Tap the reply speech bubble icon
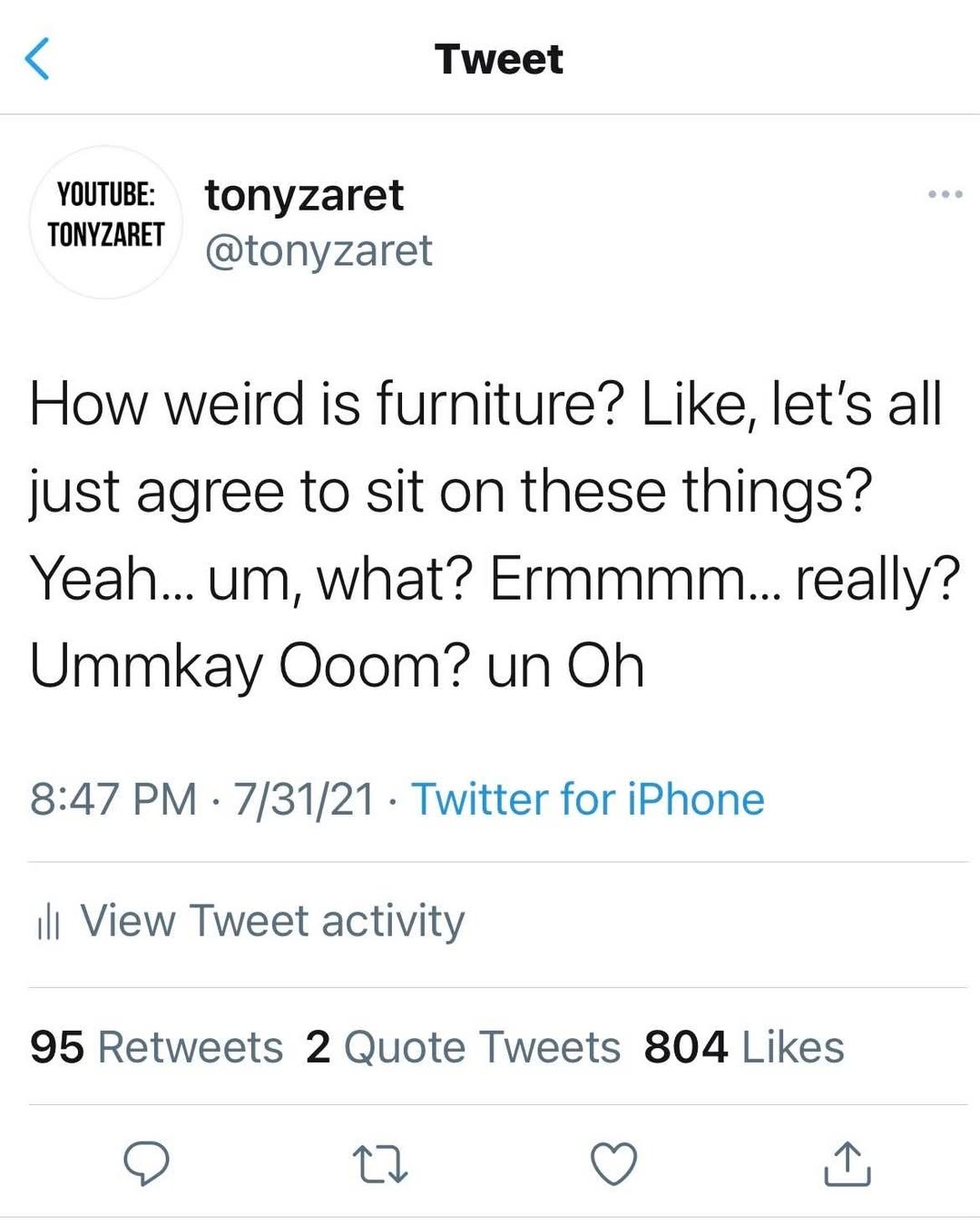980x1224 pixels. coord(146,1163)
